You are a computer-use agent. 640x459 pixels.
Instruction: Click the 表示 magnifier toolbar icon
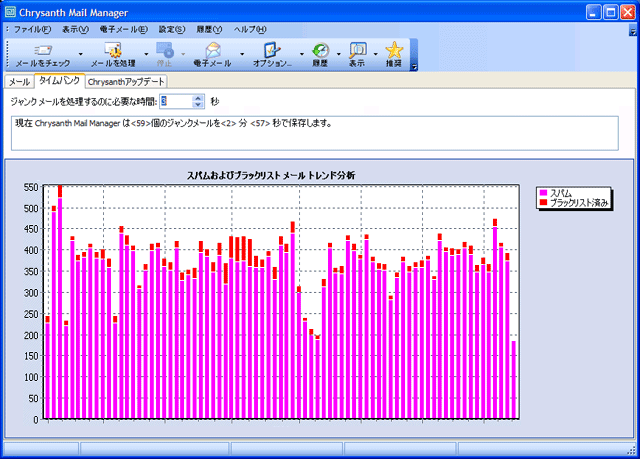(358, 50)
